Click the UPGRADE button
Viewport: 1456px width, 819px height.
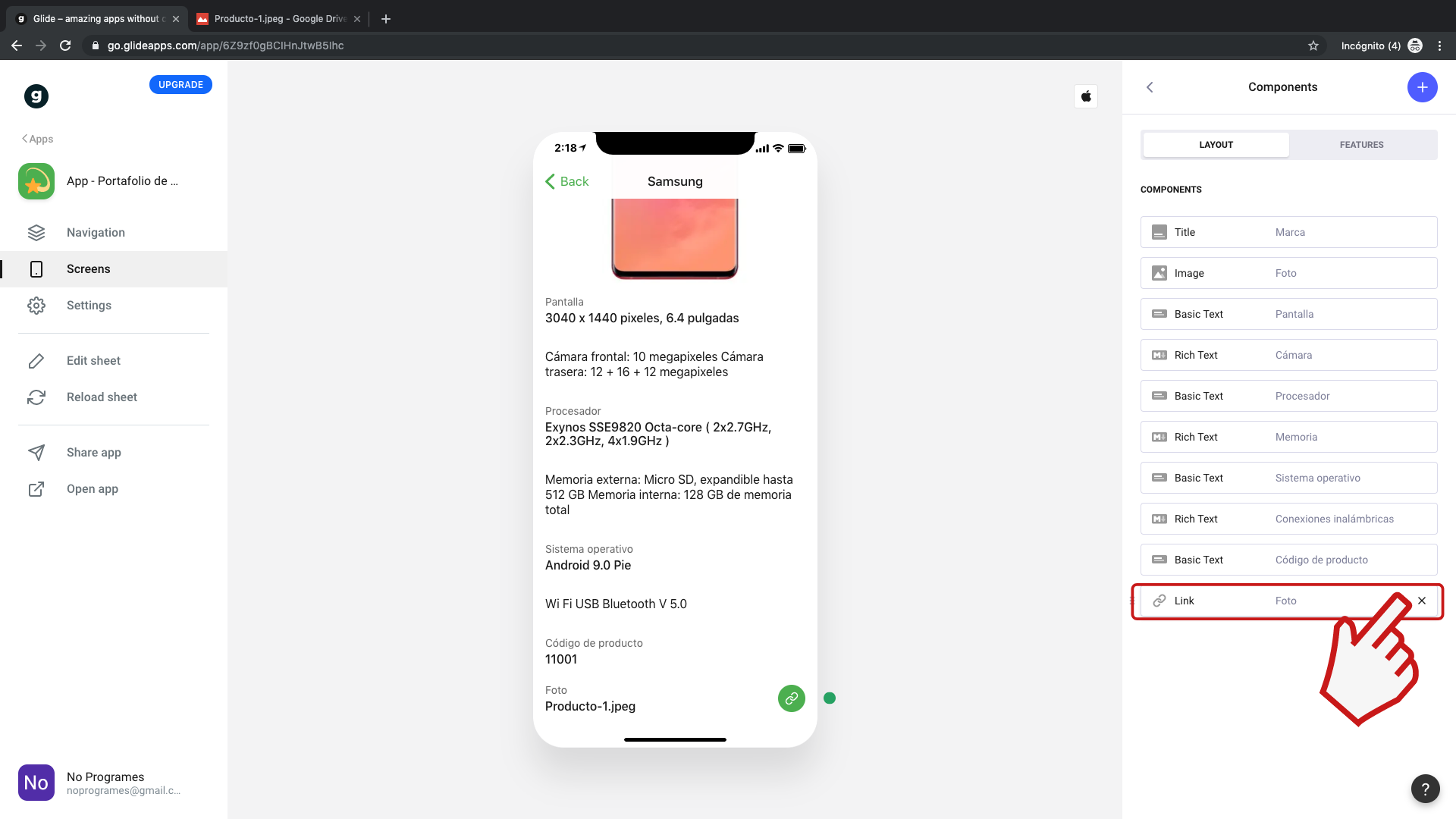coord(180,85)
